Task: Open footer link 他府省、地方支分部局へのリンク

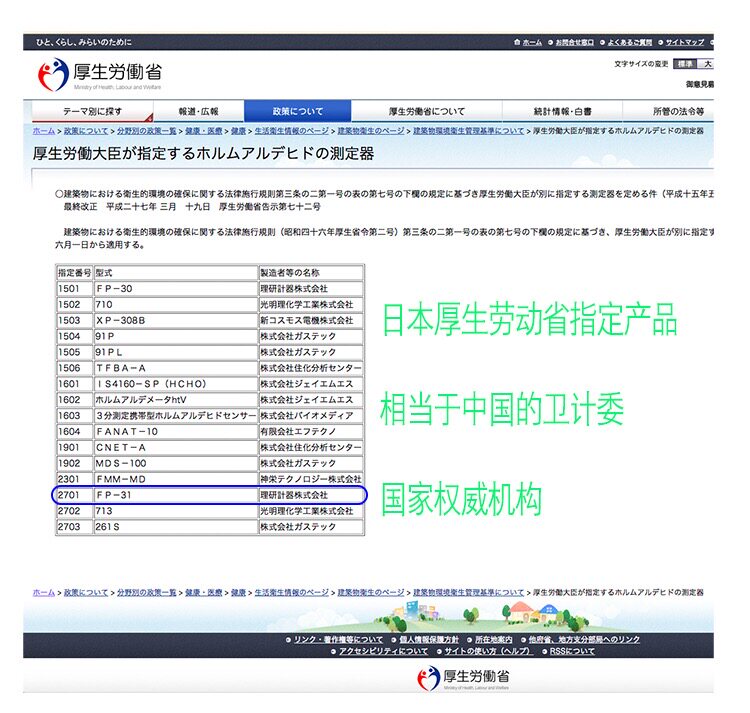Action: point(584,640)
